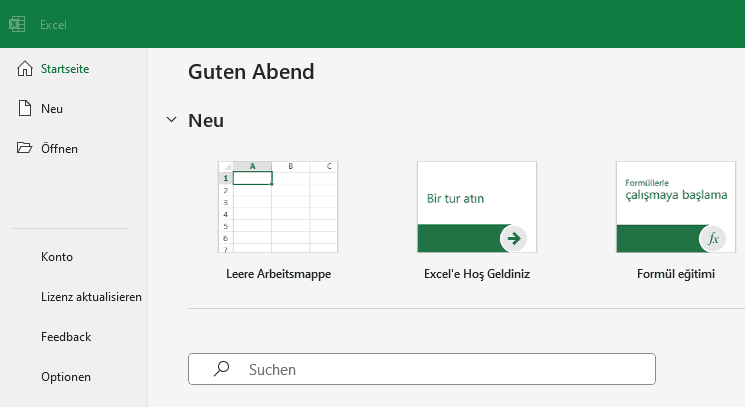Image resolution: width=745 pixels, height=407 pixels.
Task: Click the magnifying glass search icon
Action: point(222,369)
